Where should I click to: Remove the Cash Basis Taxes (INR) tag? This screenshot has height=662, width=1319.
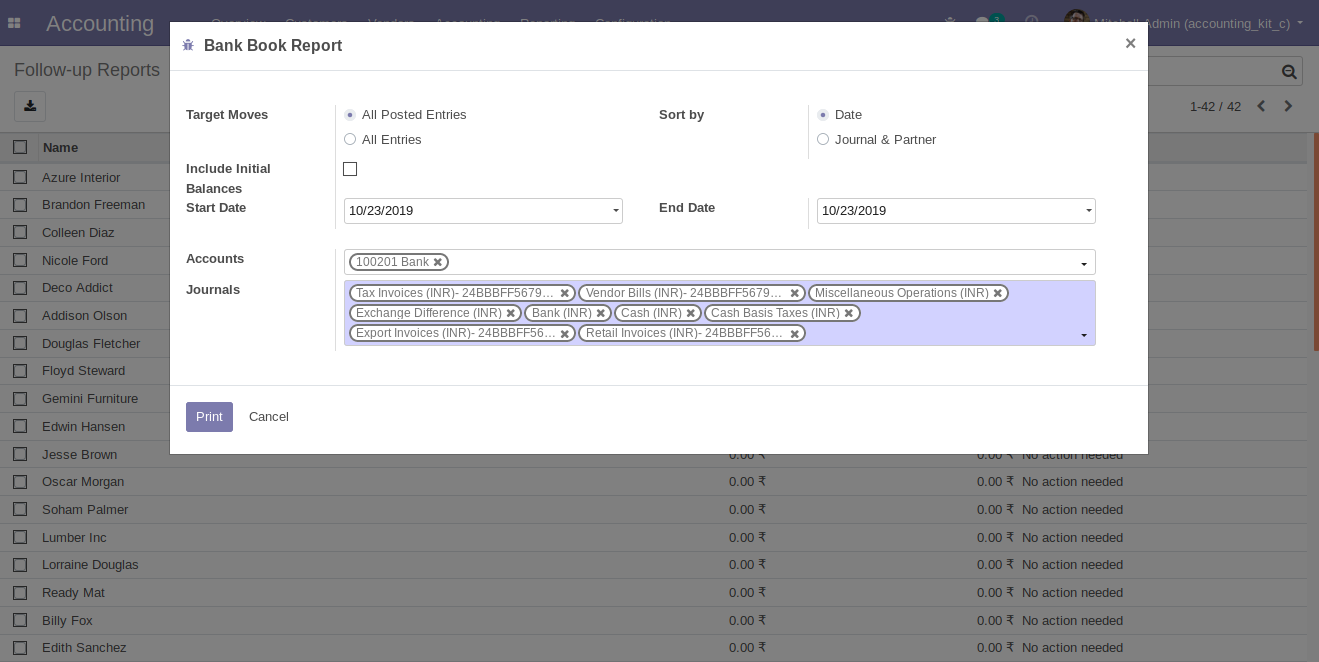click(x=849, y=313)
